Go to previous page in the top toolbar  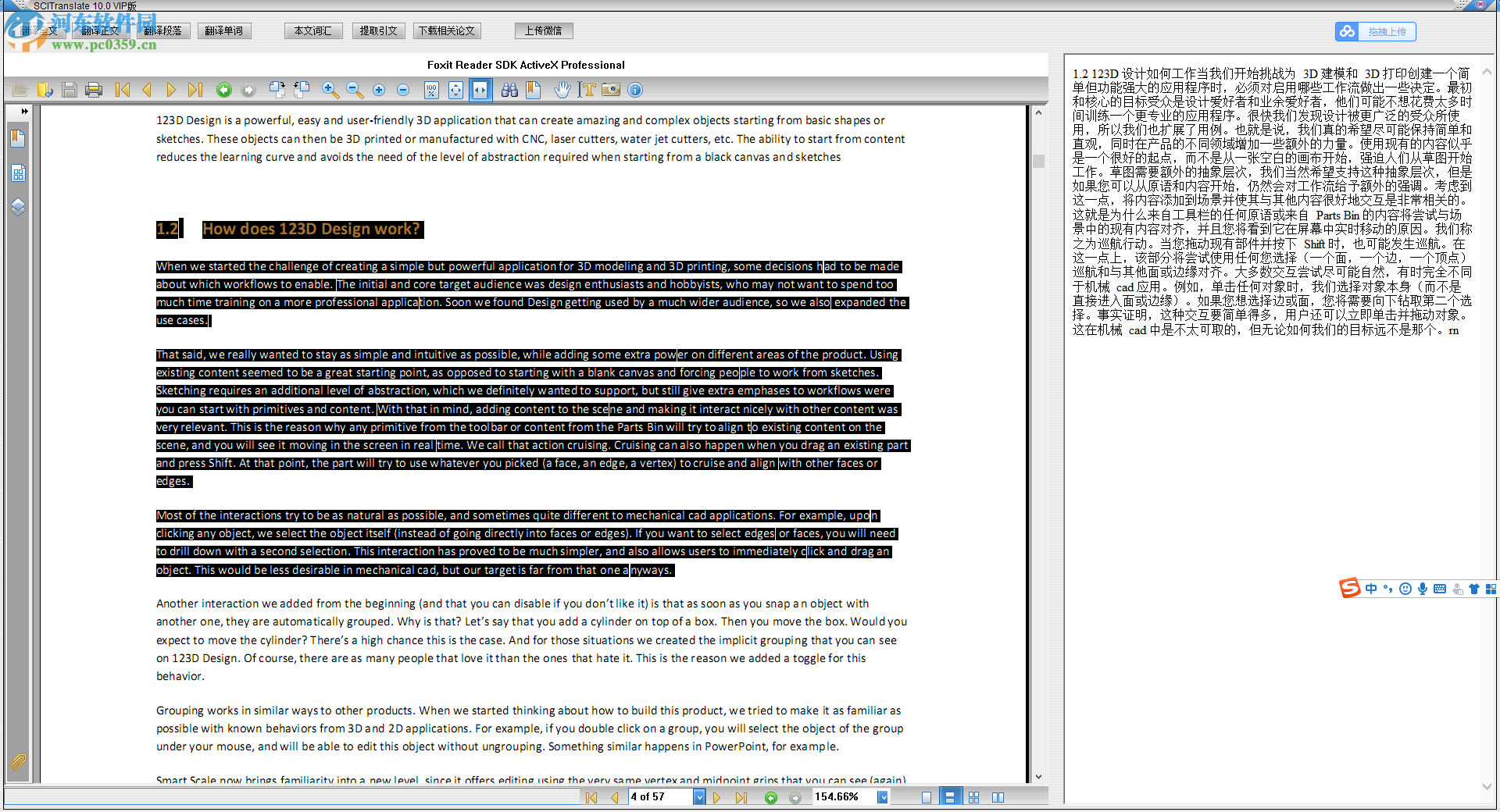pyautogui.click(x=147, y=91)
